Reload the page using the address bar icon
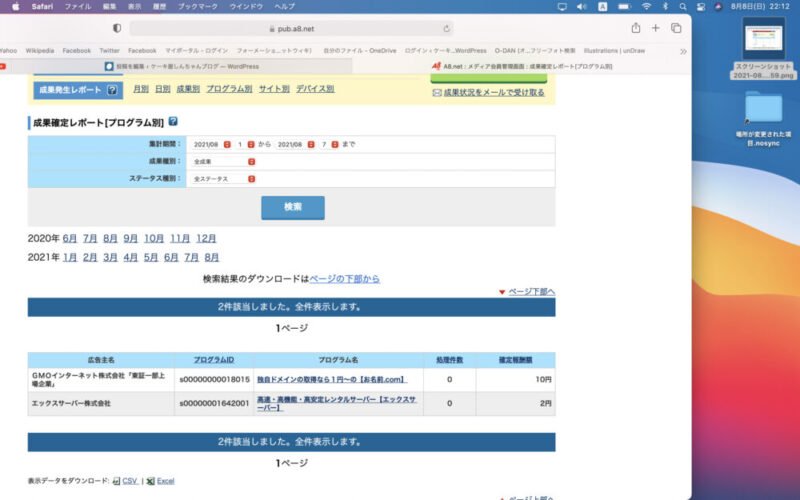The image size is (800, 500). point(446,28)
